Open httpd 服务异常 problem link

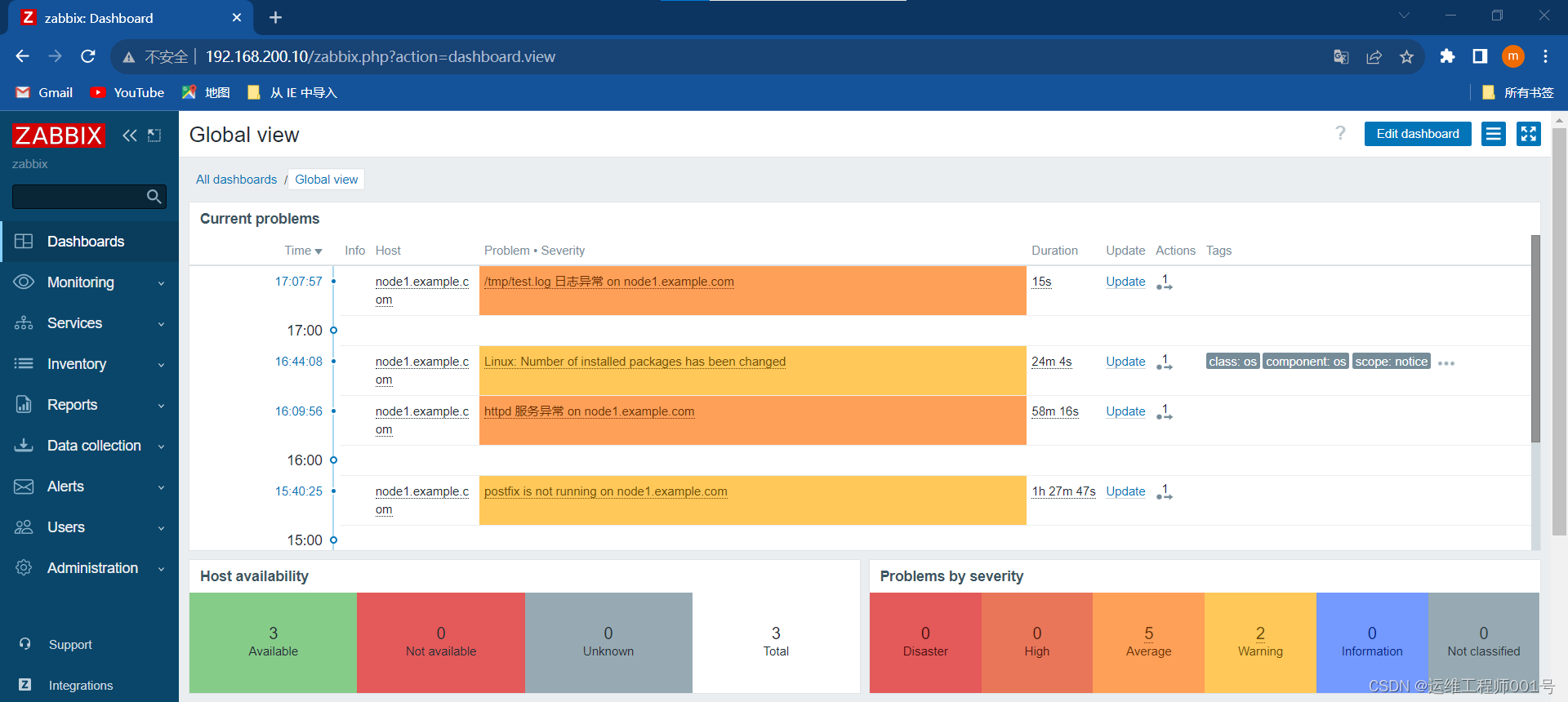tap(589, 411)
